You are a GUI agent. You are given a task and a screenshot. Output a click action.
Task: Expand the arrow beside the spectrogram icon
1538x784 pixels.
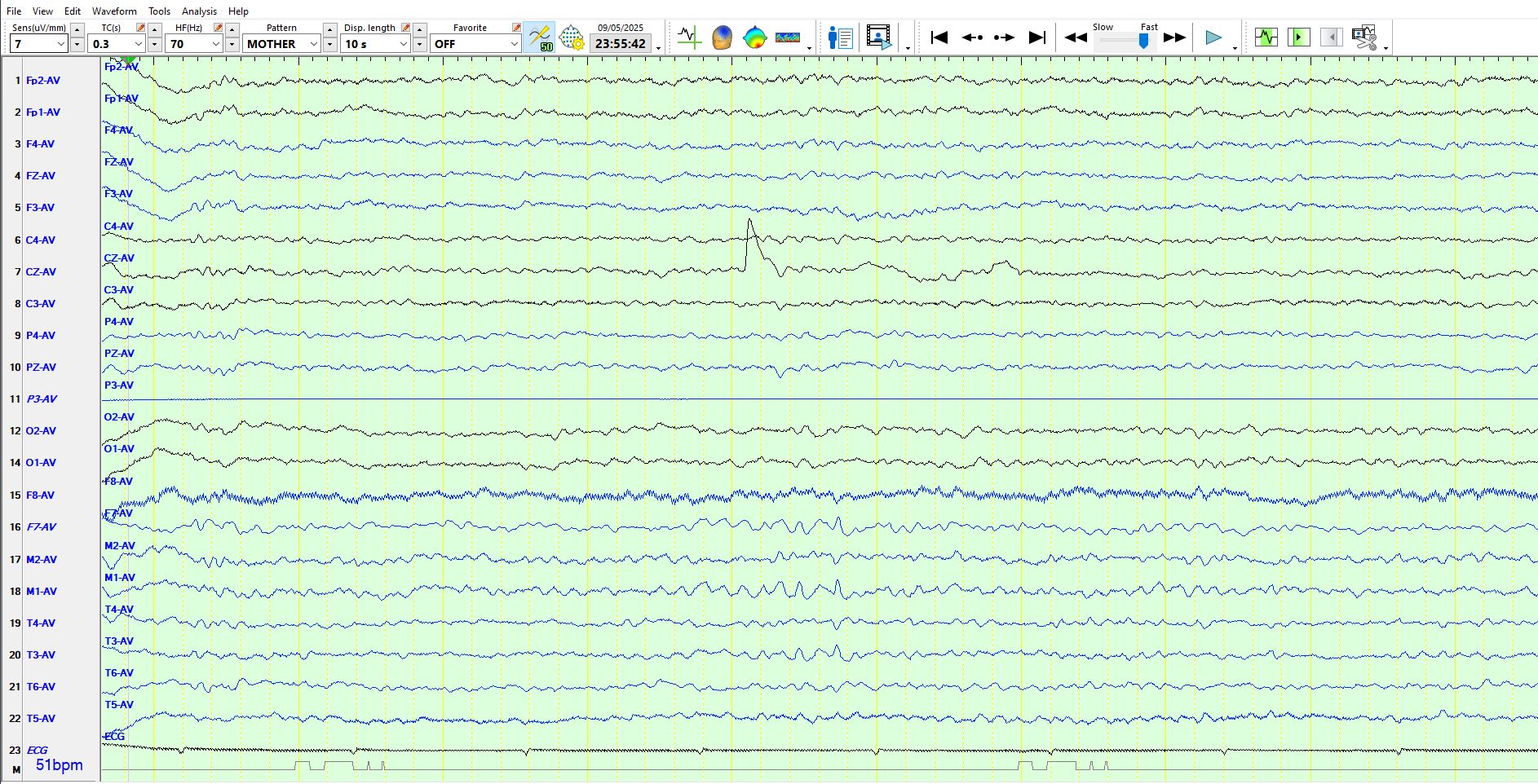(x=809, y=47)
